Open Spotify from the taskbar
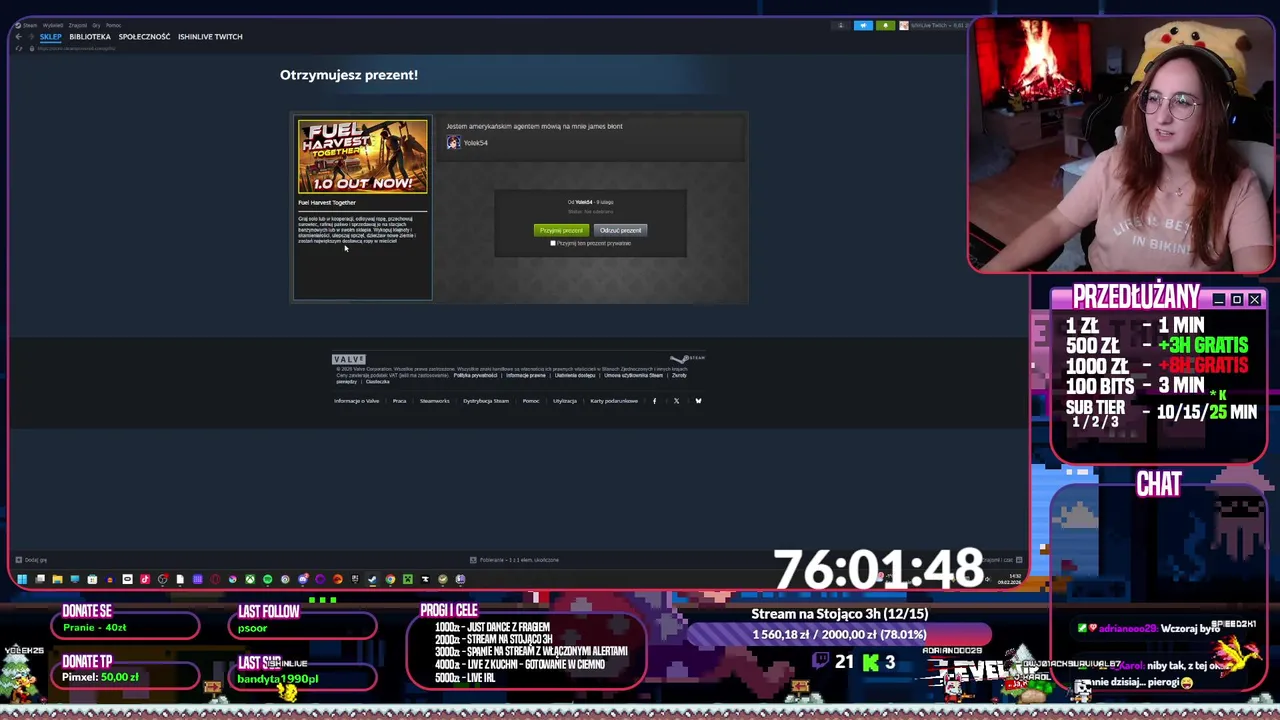Viewport: 1280px width, 720px height. click(267, 579)
